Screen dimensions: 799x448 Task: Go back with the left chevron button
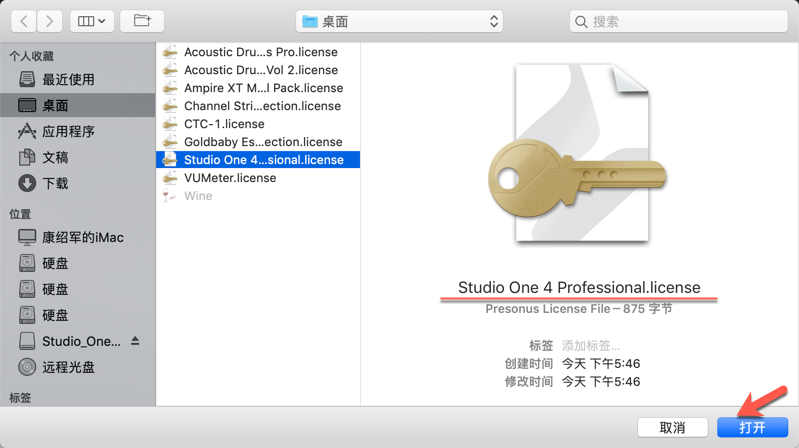(23, 21)
